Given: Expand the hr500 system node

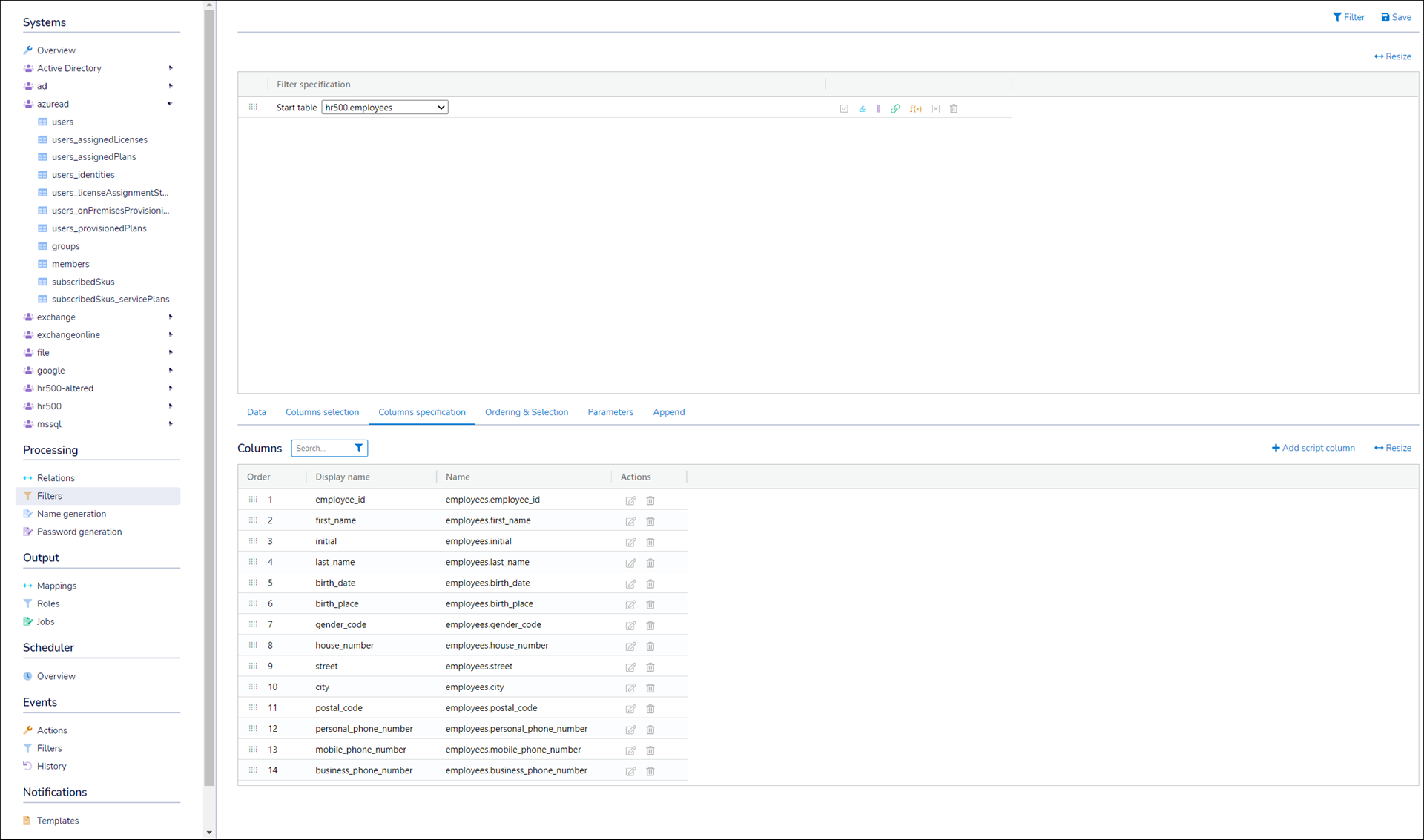Looking at the screenshot, I should 170,406.
